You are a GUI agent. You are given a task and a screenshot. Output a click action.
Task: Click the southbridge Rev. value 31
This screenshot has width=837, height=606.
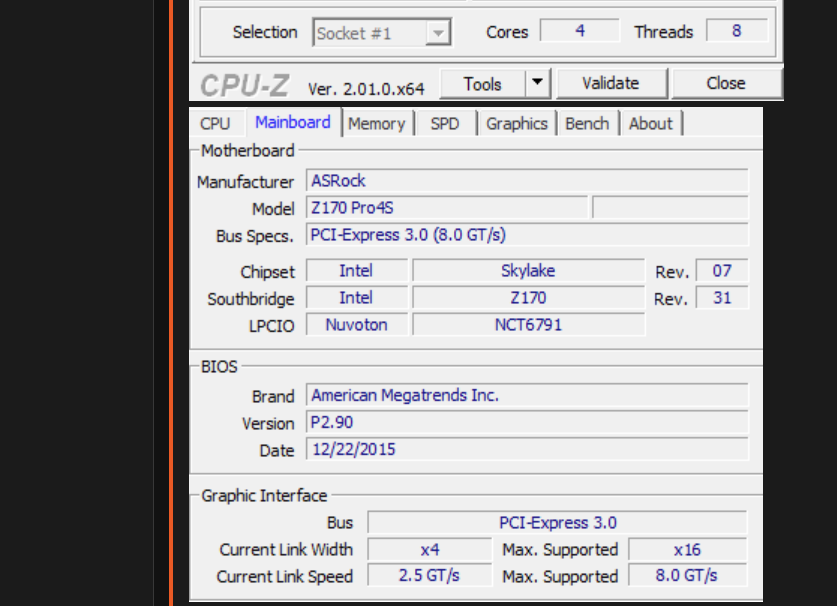722,298
